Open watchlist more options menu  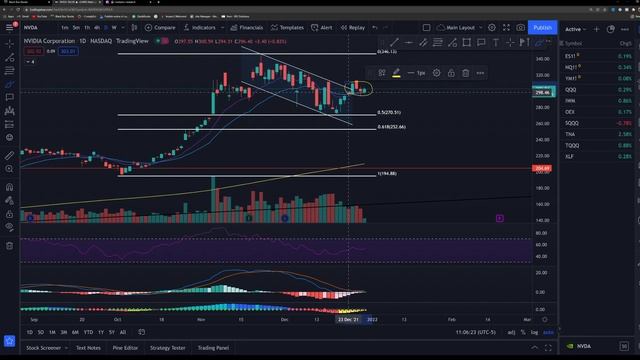[624, 29]
